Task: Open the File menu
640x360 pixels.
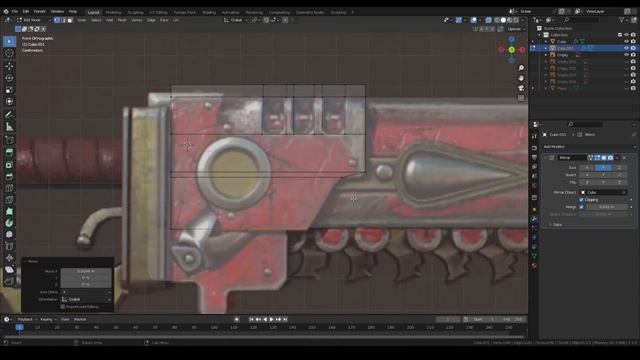Action: coord(15,11)
